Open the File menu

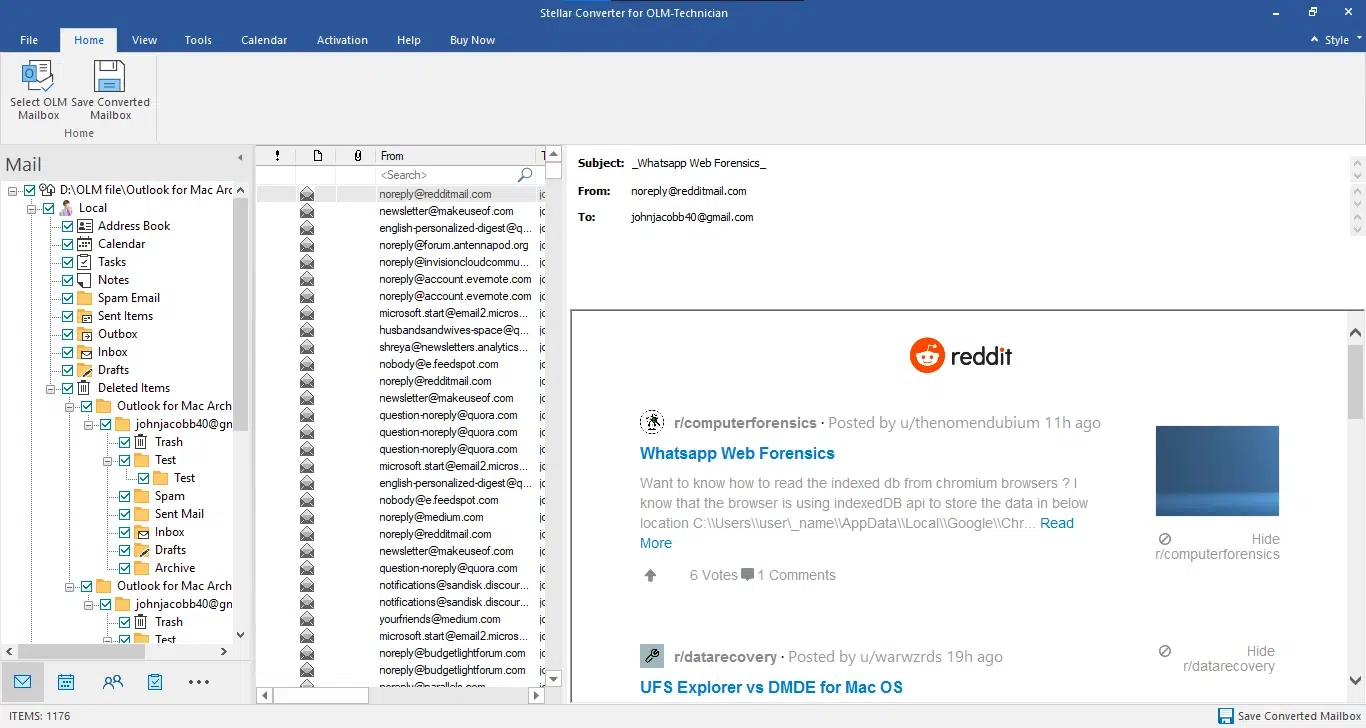(x=29, y=40)
